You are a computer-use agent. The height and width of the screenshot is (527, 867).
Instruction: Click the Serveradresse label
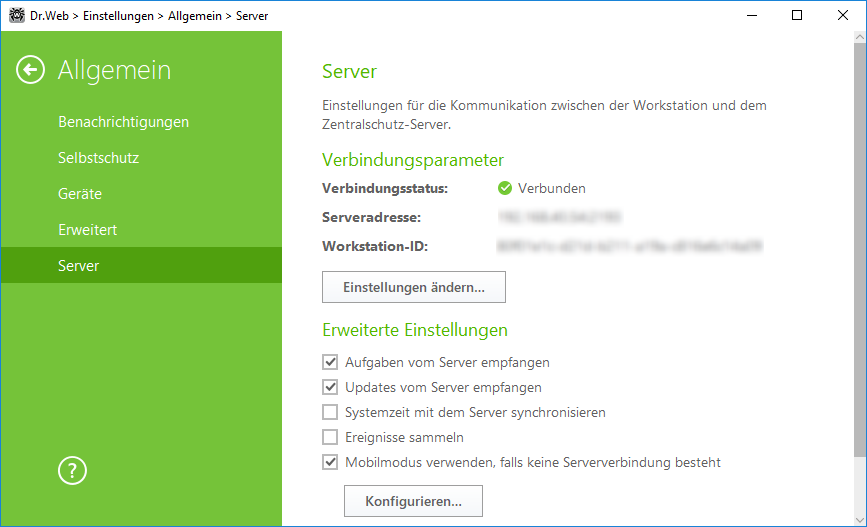(372, 217)
